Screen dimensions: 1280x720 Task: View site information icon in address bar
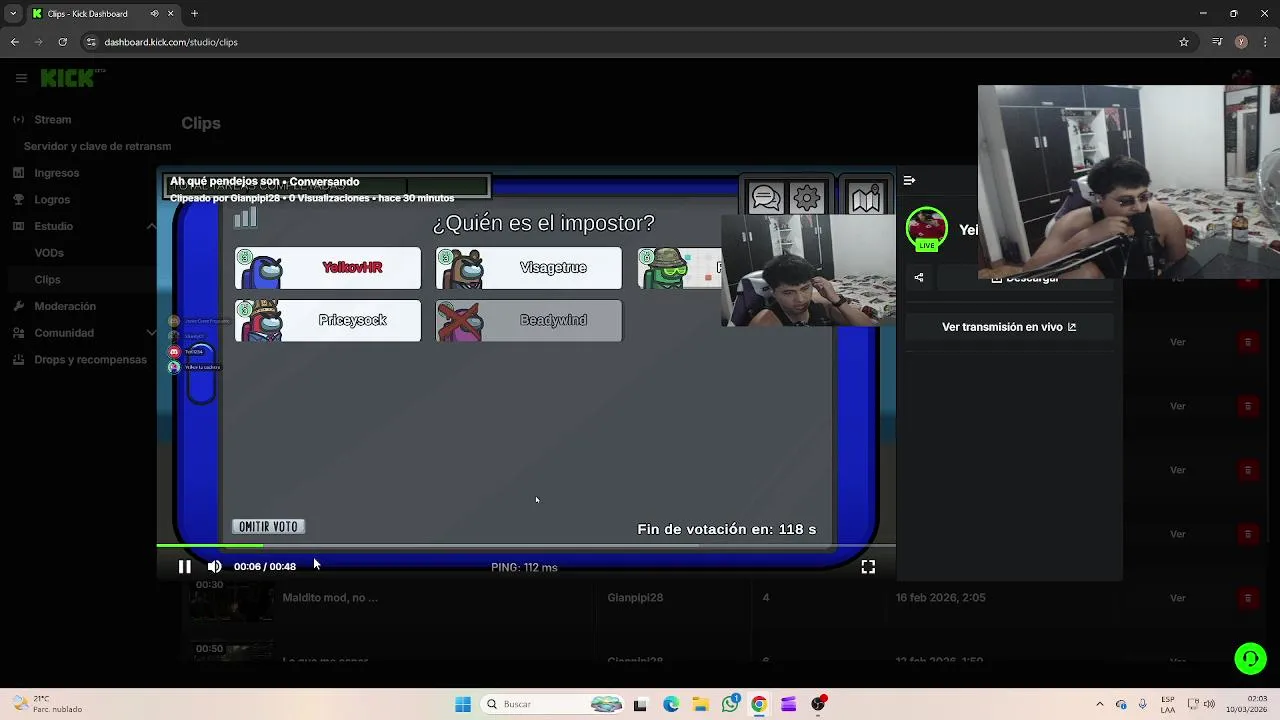[x=91, y=42]
